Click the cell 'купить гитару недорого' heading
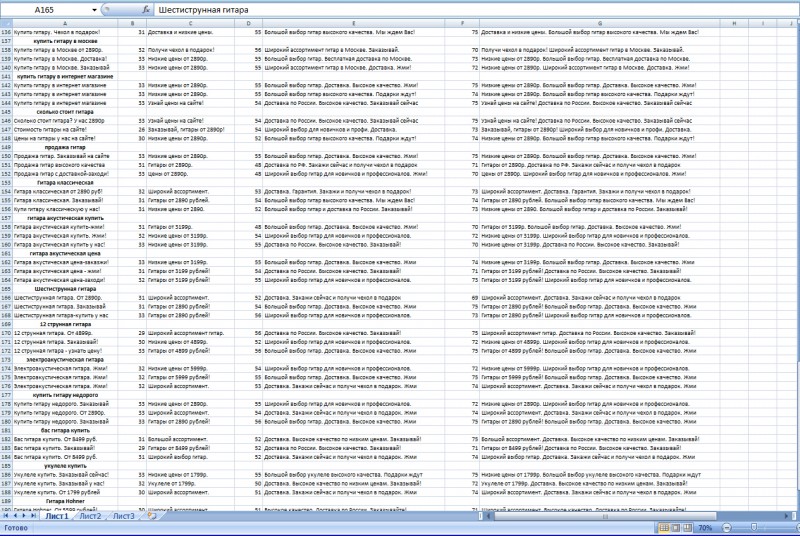Image resolution: width=800 pixels, height=536 pixels. point(65,395)
